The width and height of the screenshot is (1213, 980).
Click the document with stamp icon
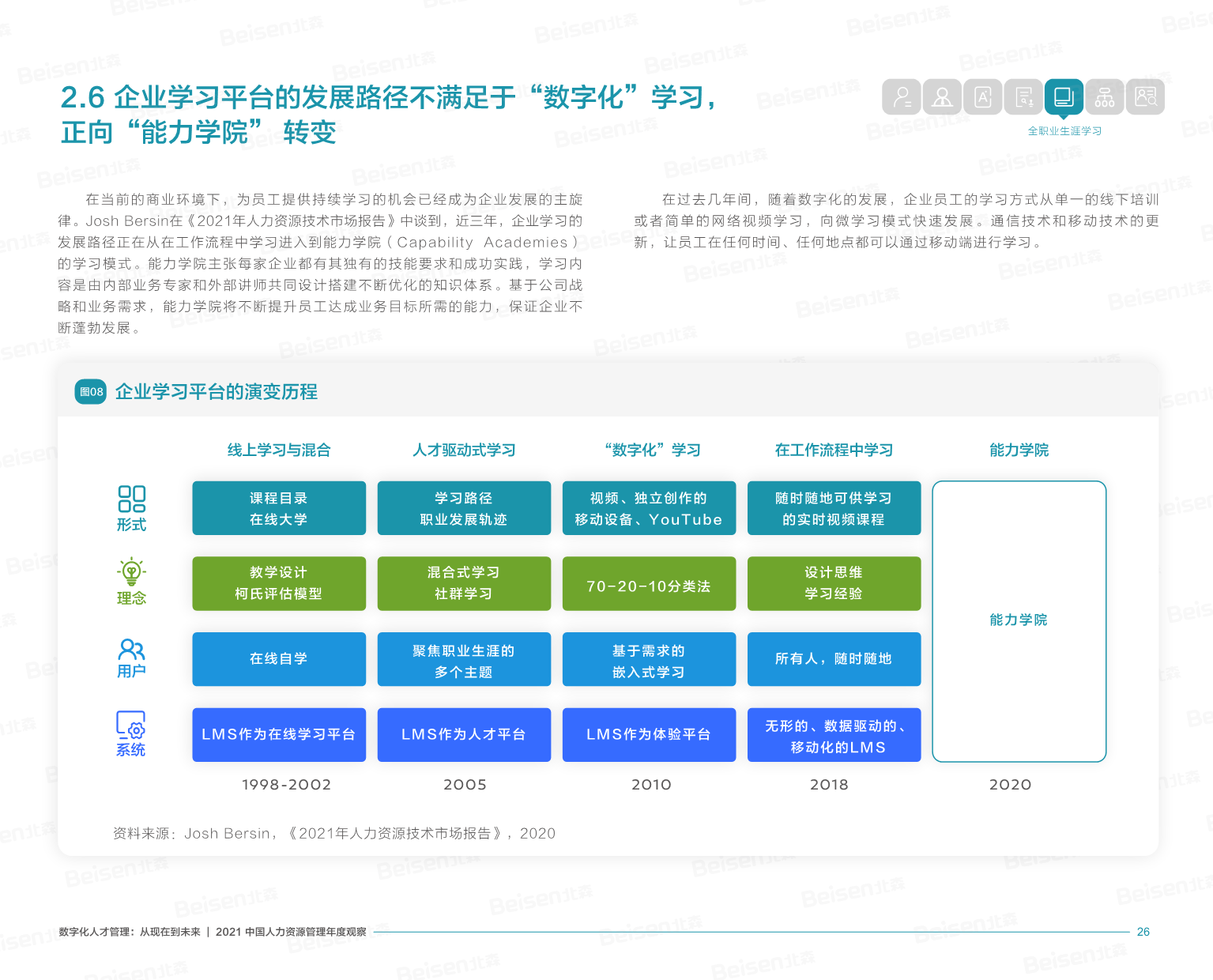coord(1023,97)
